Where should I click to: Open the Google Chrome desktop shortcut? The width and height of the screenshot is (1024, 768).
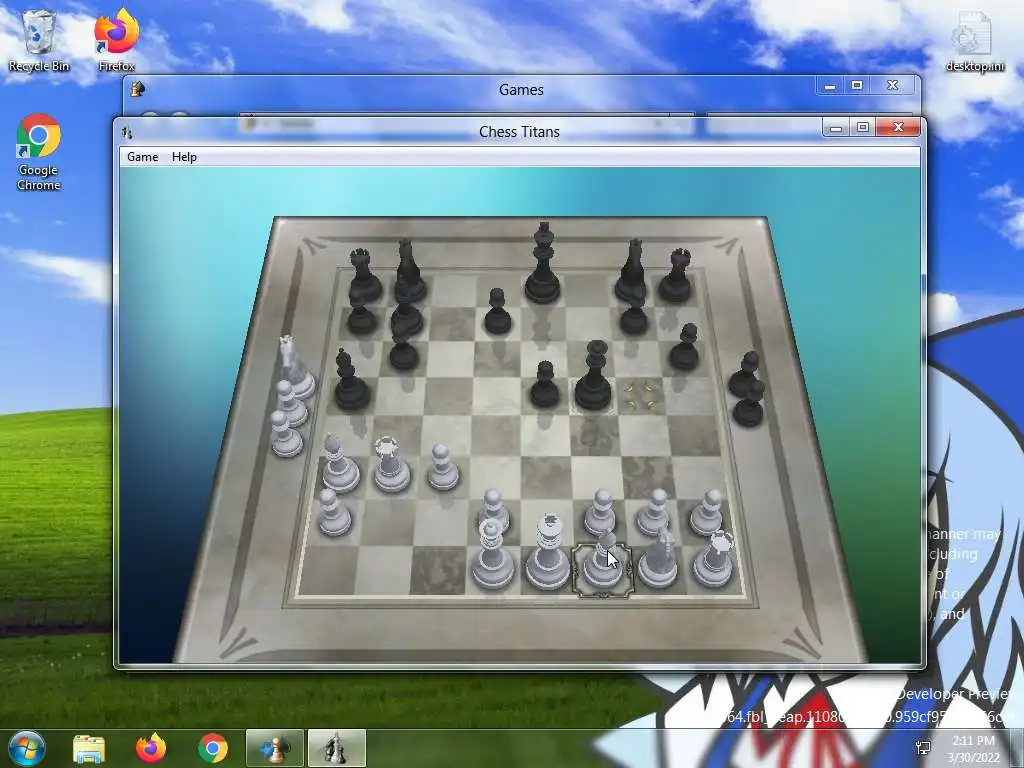click(x=39, y=152)
